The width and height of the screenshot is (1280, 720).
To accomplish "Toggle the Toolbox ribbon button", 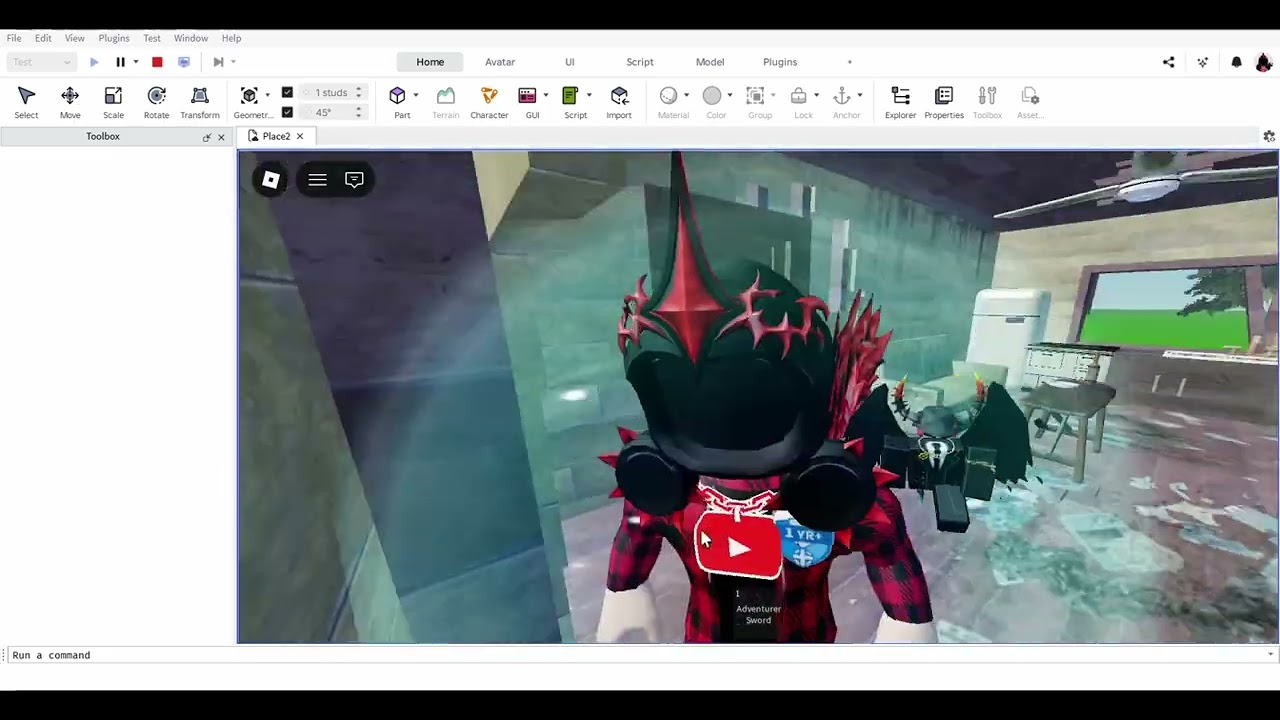I will click(987, 102).
